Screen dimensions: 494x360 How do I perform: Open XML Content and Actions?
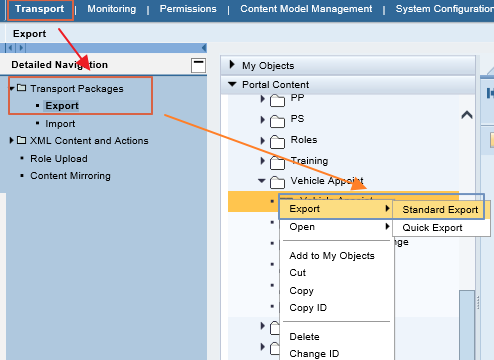click(89, 141)
